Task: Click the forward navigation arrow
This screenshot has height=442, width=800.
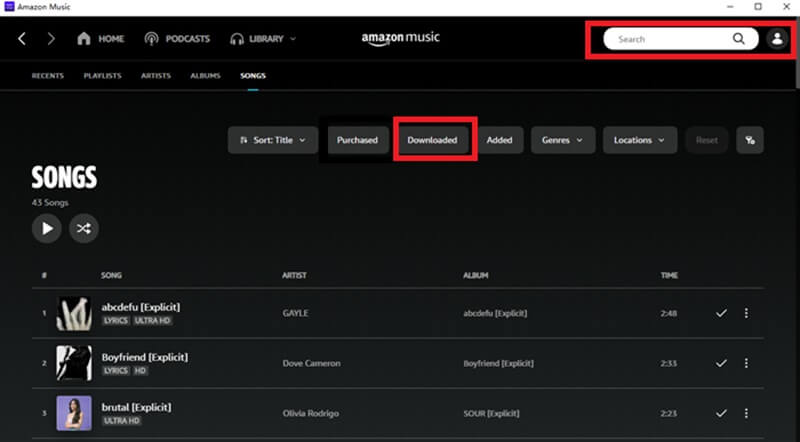Action: pos(51,39)
